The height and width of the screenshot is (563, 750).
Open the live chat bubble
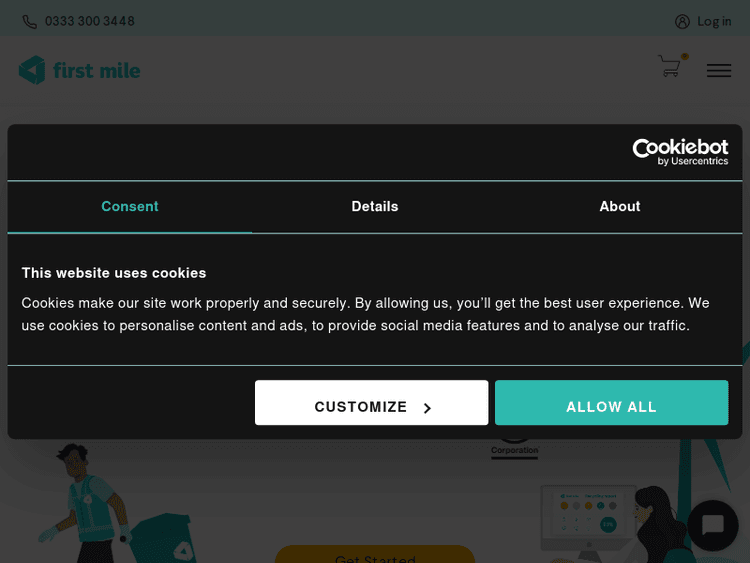(x=712, y=525)
